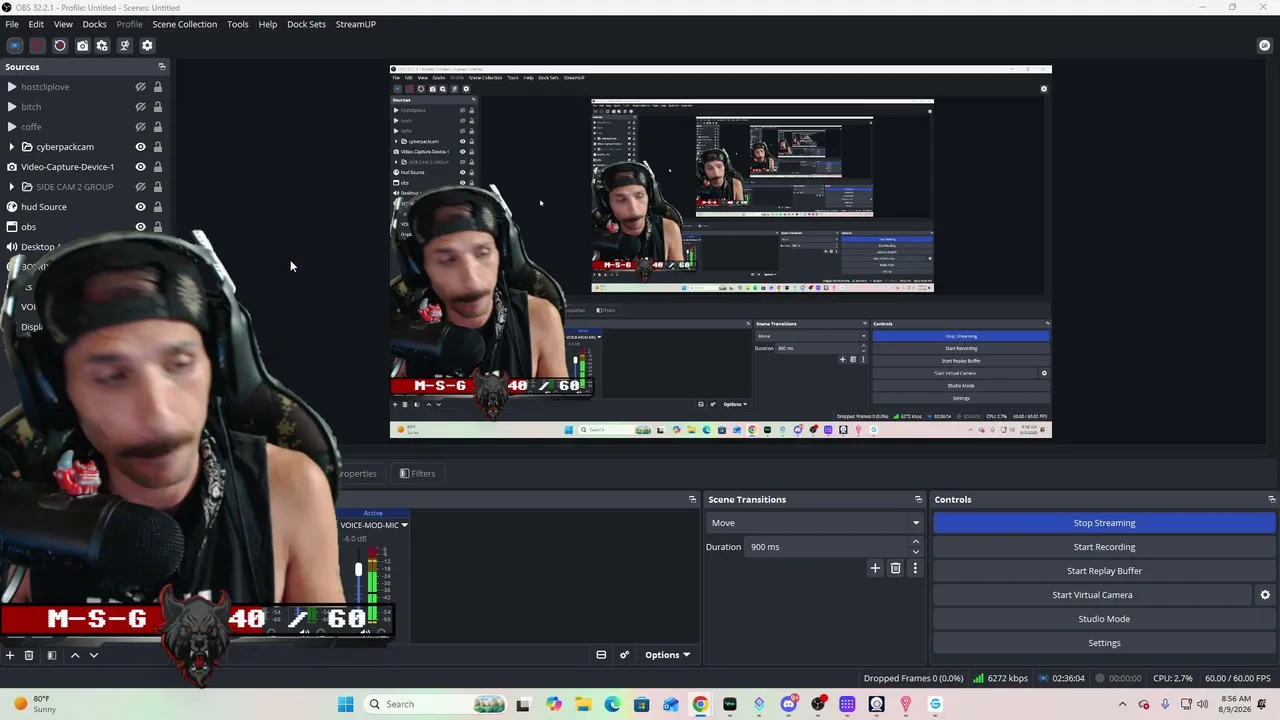Viewport: 1280px width, 720px height.
Task: Open Discord from the taskbar
Action: (x=789, y=704)
